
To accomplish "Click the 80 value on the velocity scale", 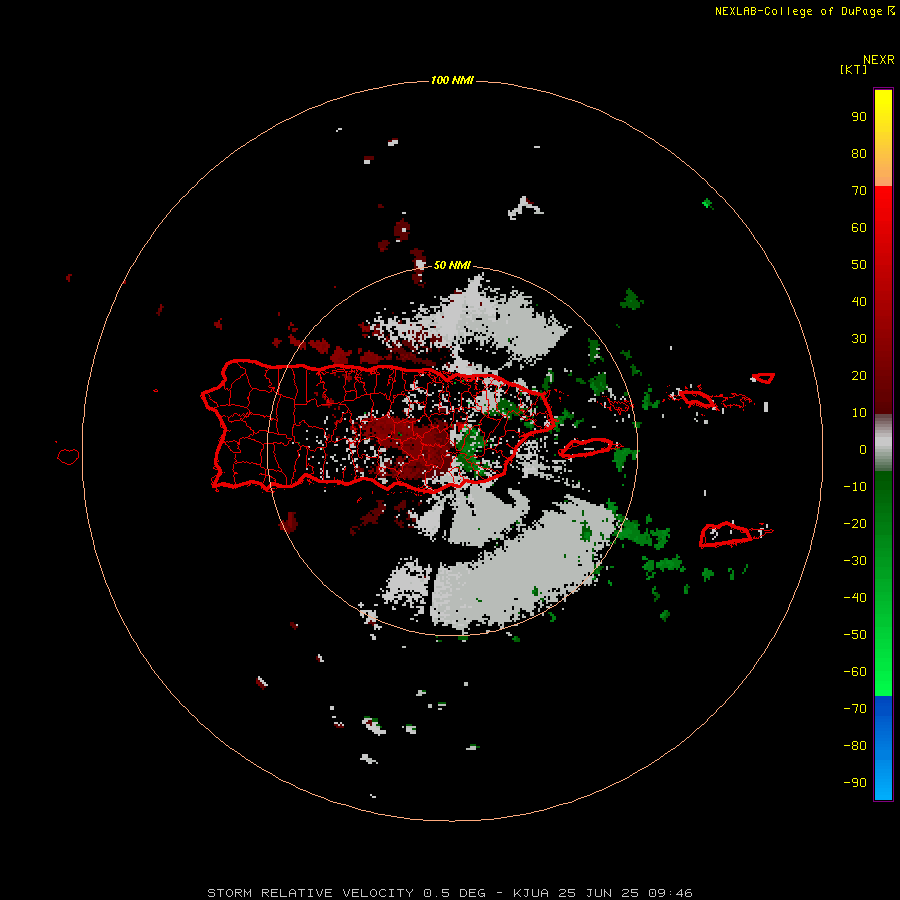I will tap(859, 154).
